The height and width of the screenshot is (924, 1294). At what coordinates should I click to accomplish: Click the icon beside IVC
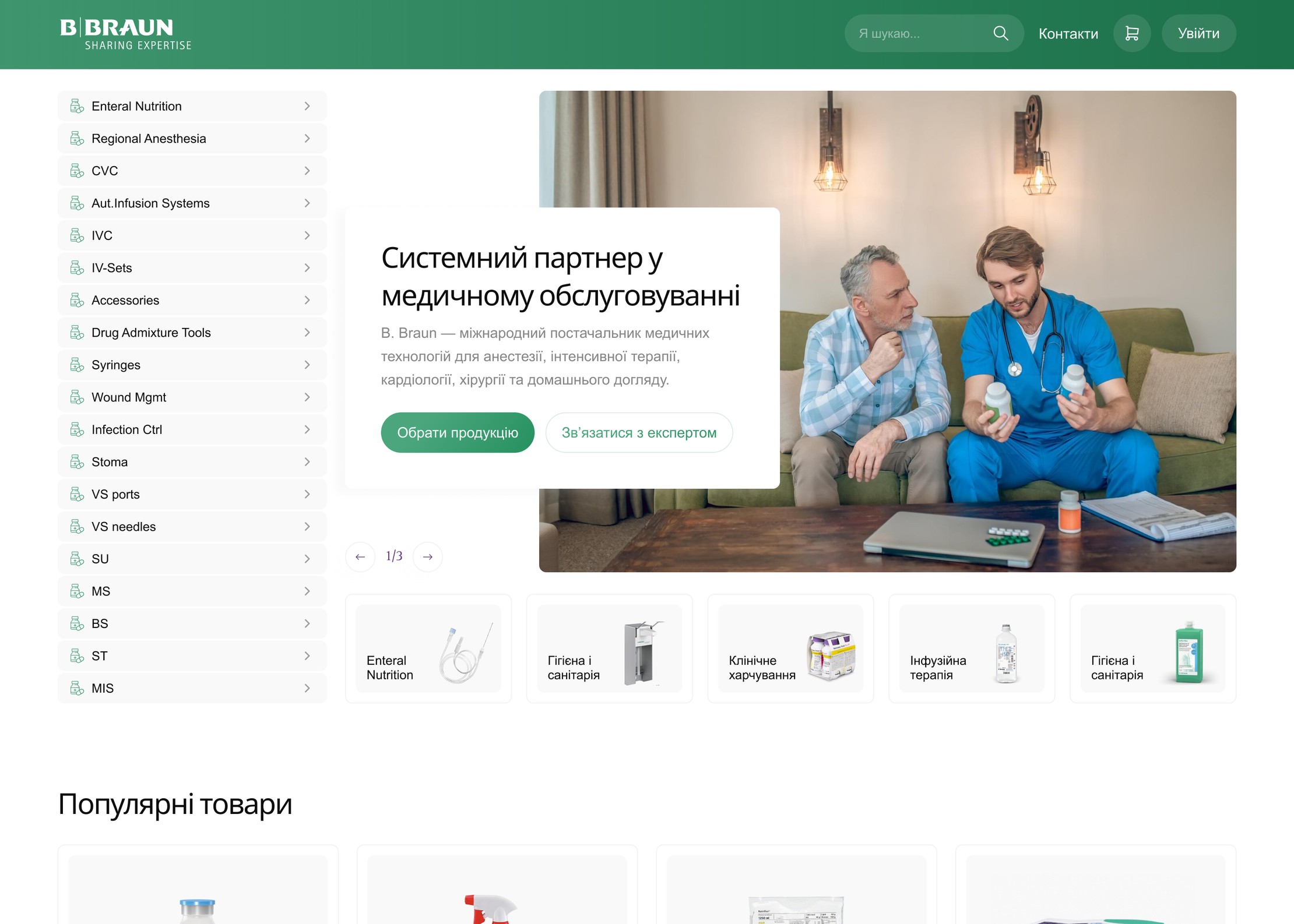pyautogui.click(x=77, y=235)
